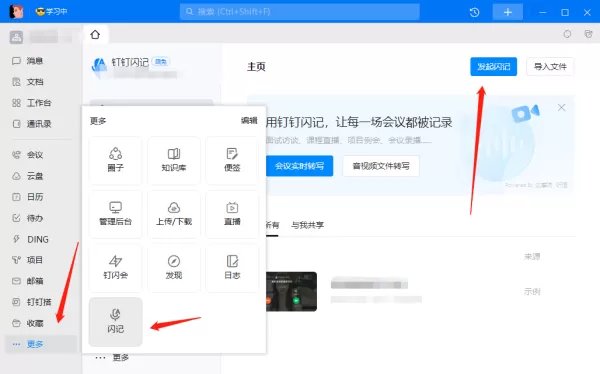The image size is (600, 374).
Task: Open history clock icon in title bar
Action: click(474, 12)
